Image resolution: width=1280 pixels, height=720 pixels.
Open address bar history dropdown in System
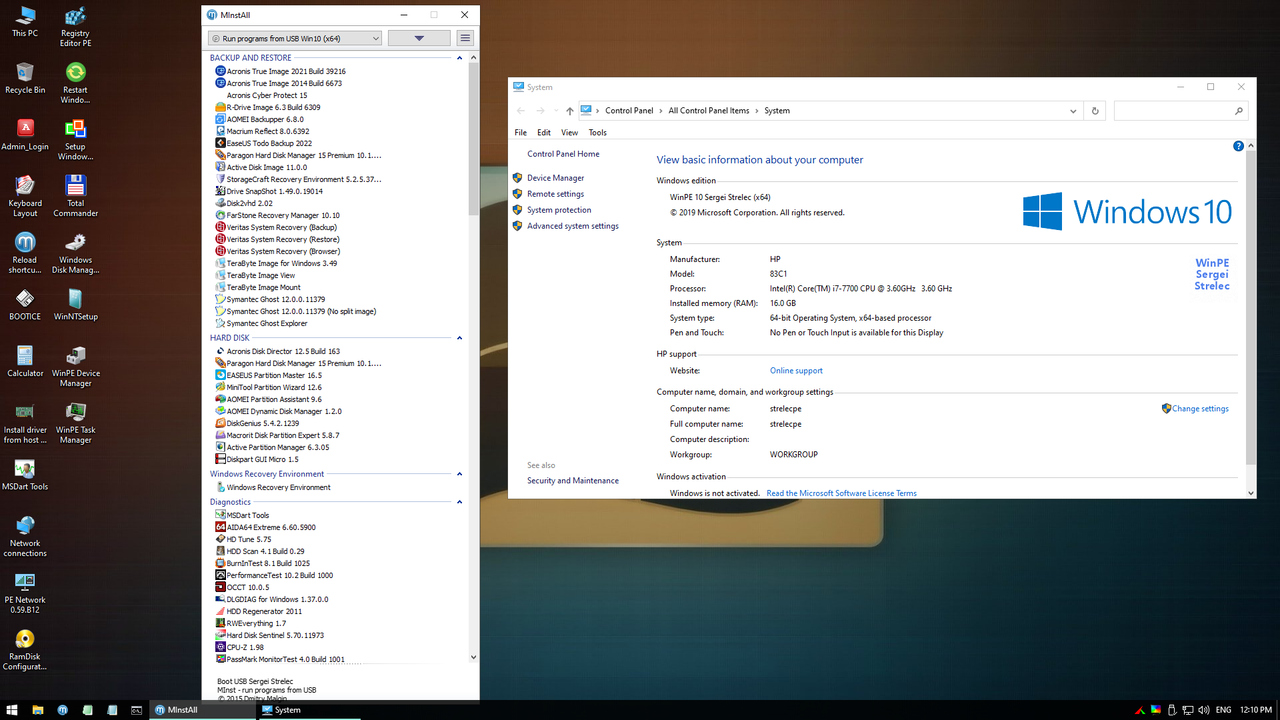1073,111
